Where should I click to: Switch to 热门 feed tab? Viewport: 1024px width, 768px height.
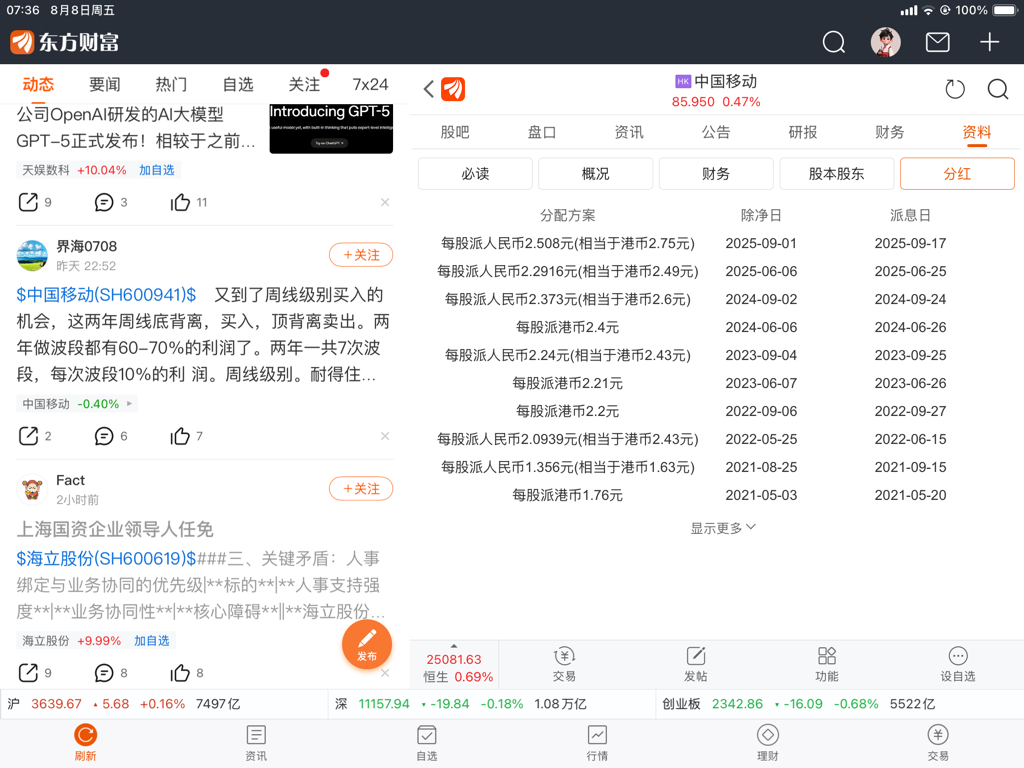(x=171, y=84)
